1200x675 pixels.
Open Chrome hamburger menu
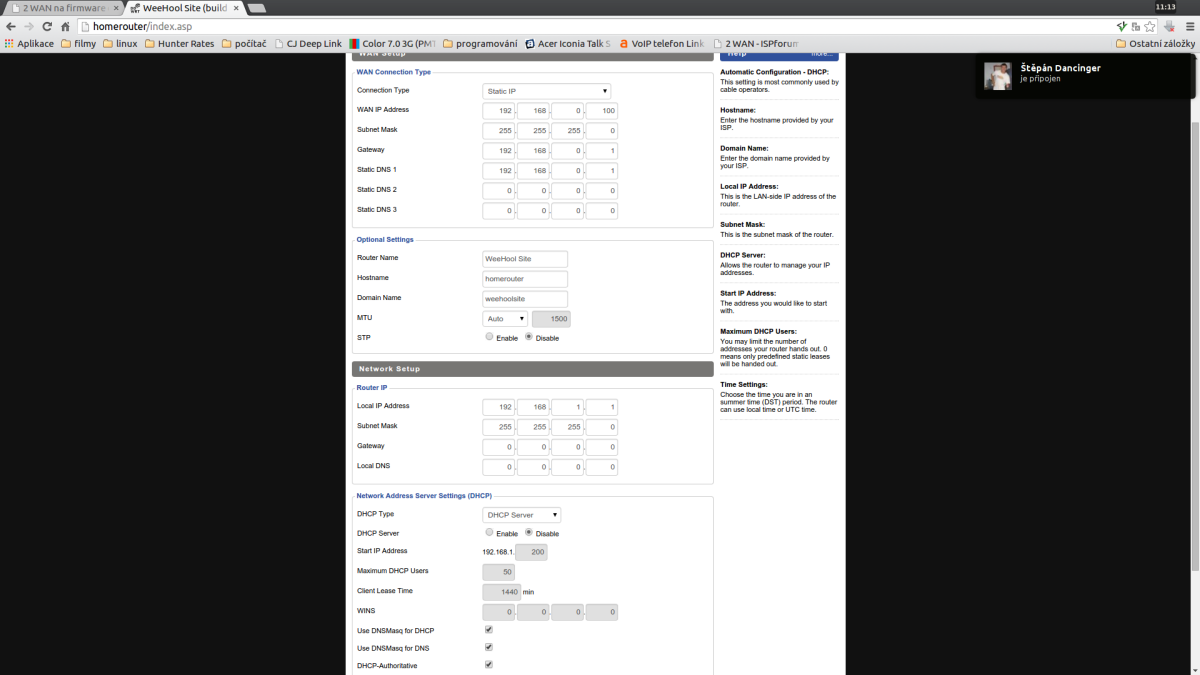1187,26
